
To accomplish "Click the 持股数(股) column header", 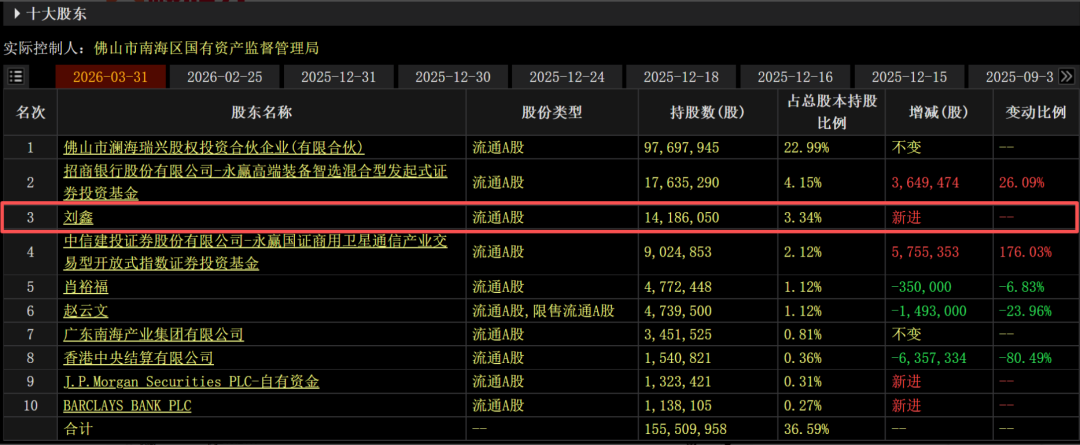I will click(x=708, y=112).
